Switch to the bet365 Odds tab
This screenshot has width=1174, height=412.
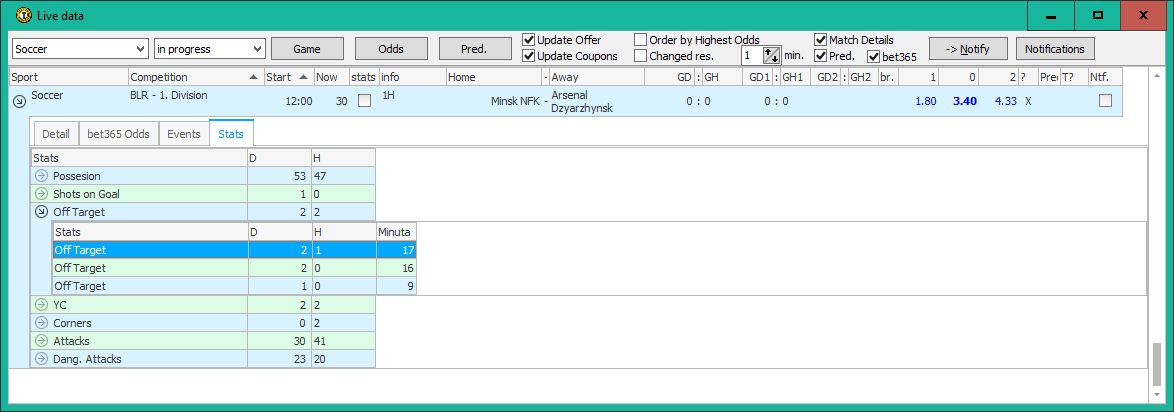pyautogui.click(x=118, y=133)
